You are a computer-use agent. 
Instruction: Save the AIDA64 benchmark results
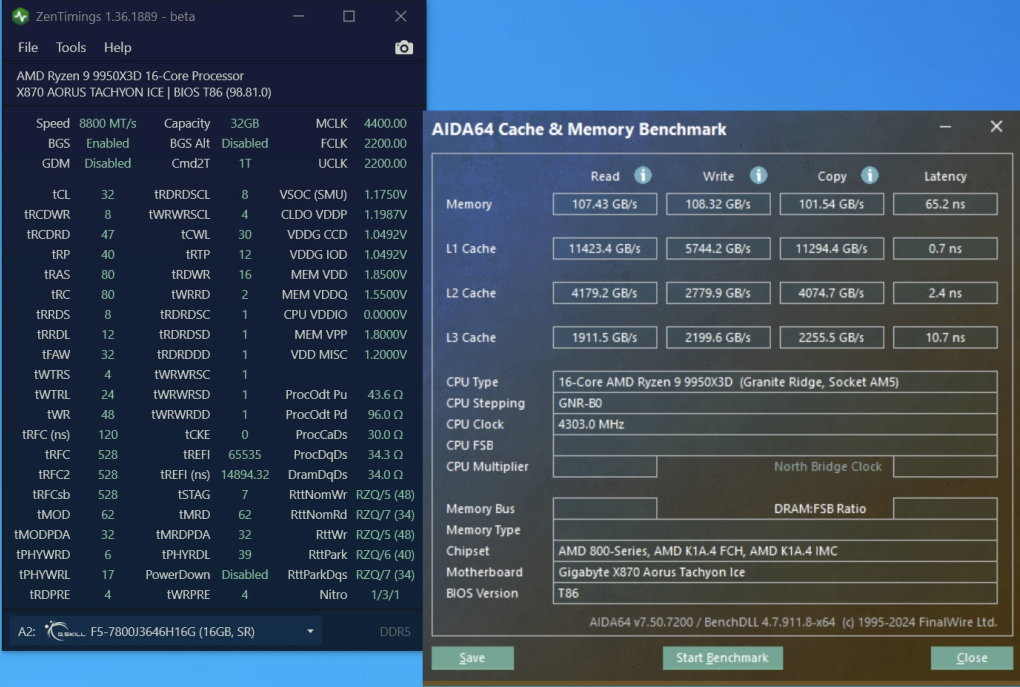click(472, 658)
